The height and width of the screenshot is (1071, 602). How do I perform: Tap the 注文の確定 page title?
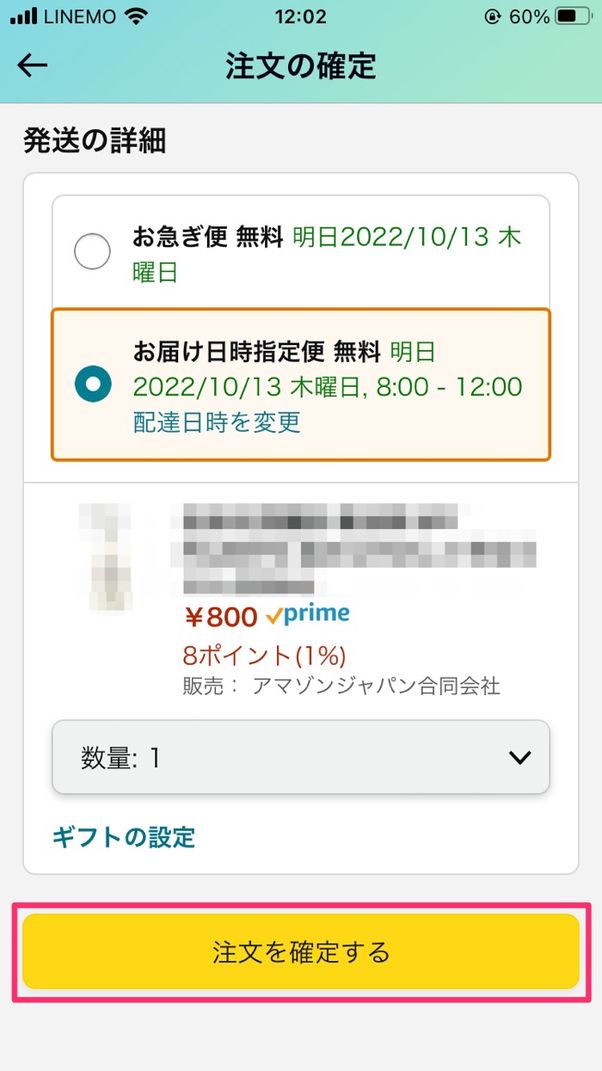[301, 66]
